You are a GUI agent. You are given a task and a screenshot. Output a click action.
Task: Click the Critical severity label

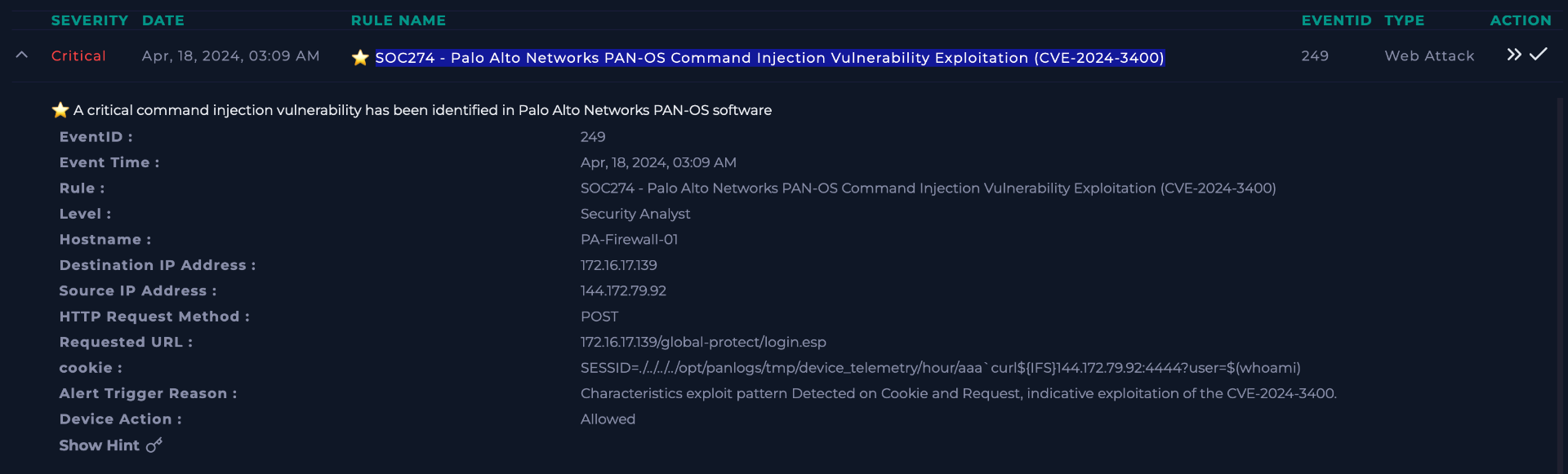pos(78,55)
